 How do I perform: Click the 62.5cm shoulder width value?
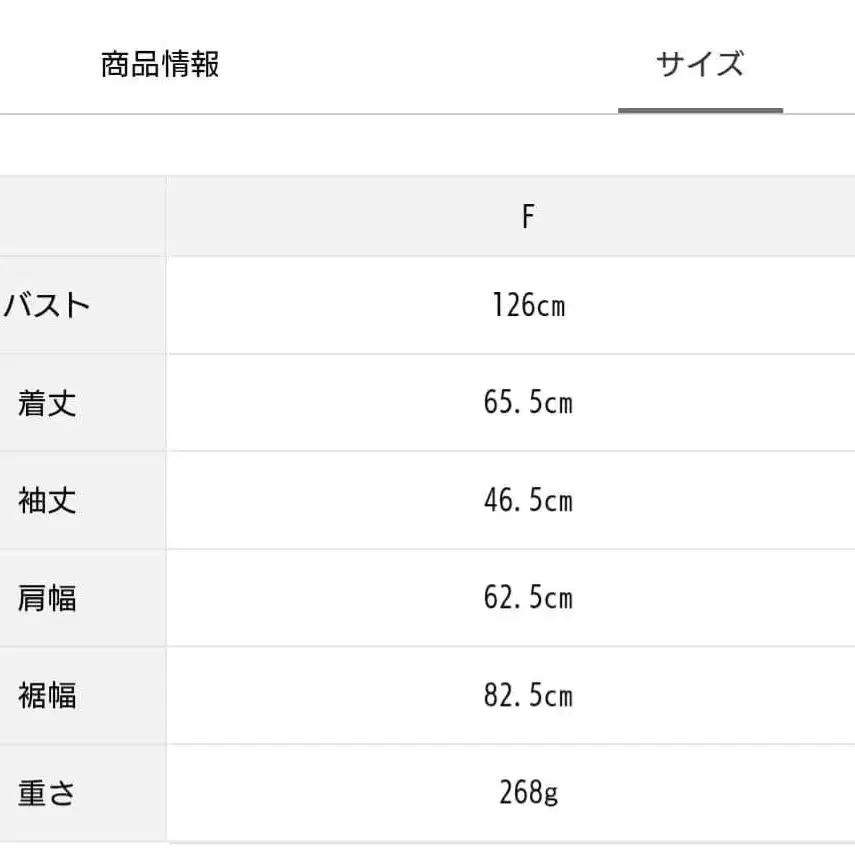coord(528,598)
